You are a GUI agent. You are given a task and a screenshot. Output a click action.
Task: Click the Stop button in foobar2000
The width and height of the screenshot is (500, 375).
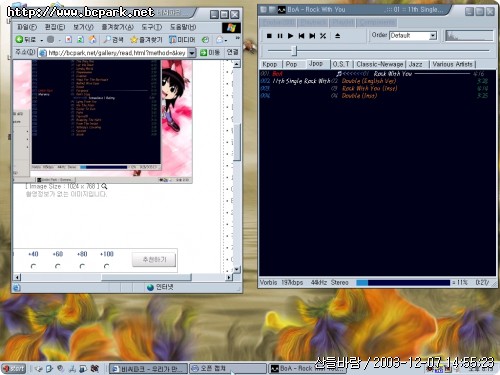(x=269, y=36)
